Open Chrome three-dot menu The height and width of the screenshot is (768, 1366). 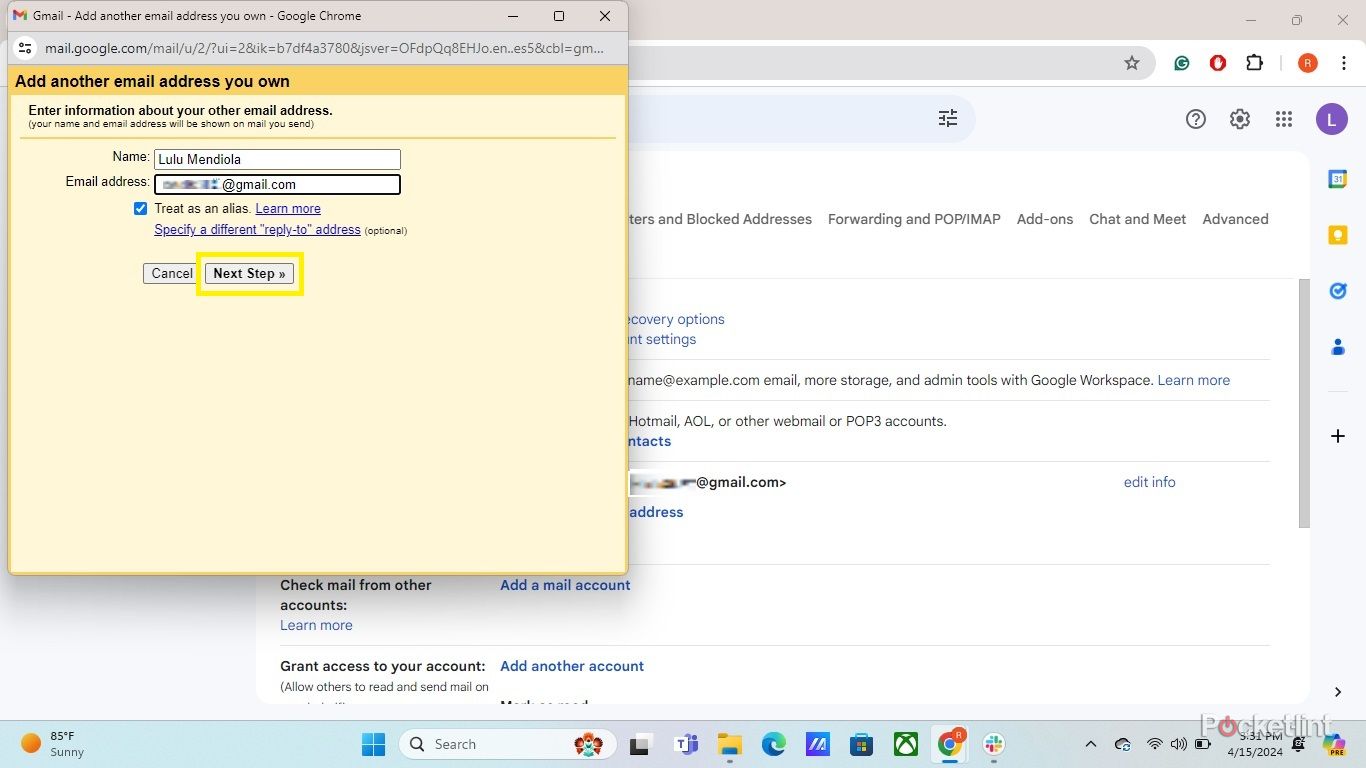point(1344,63)
